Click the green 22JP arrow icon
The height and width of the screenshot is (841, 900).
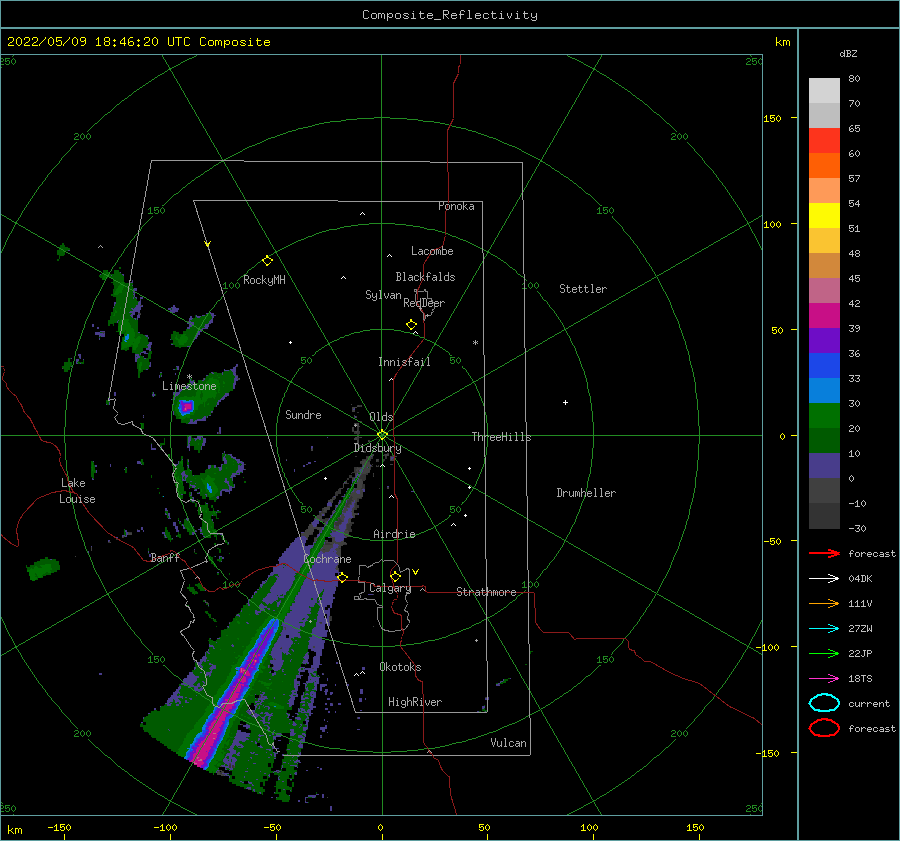pos(824,653)
